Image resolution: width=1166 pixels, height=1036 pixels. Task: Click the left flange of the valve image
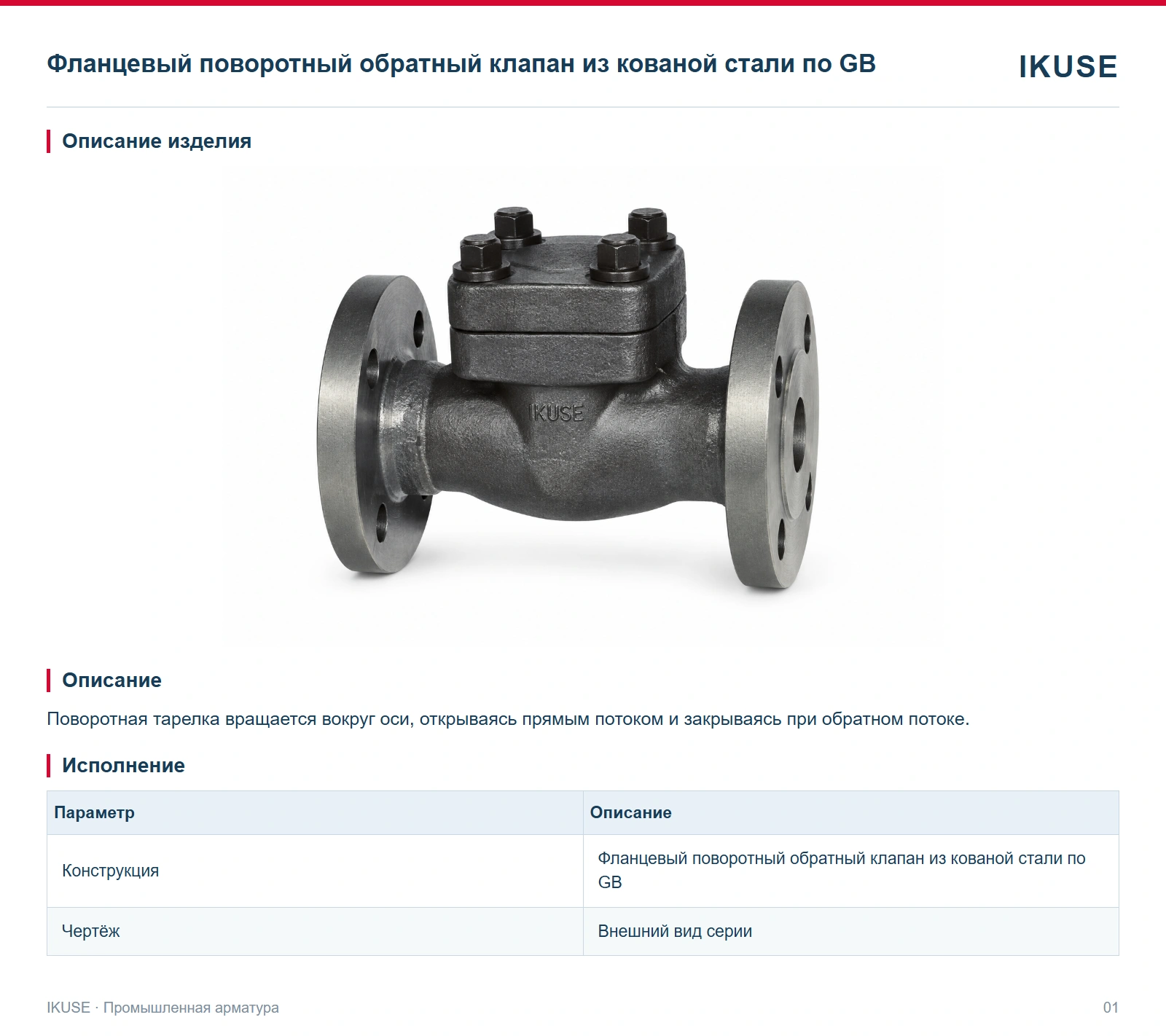coord(377,425)
